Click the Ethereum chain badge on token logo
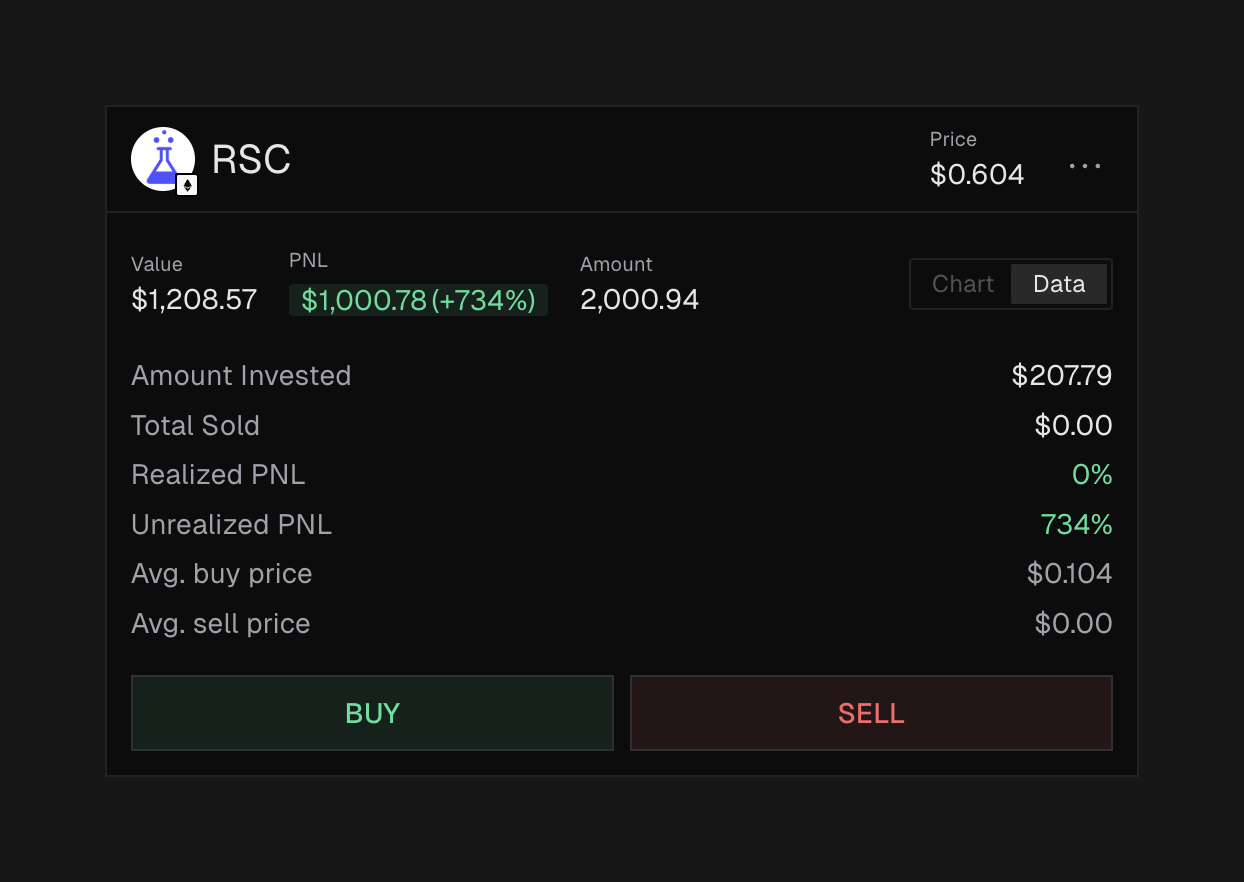1244x882 pixels. coord(187,185)
